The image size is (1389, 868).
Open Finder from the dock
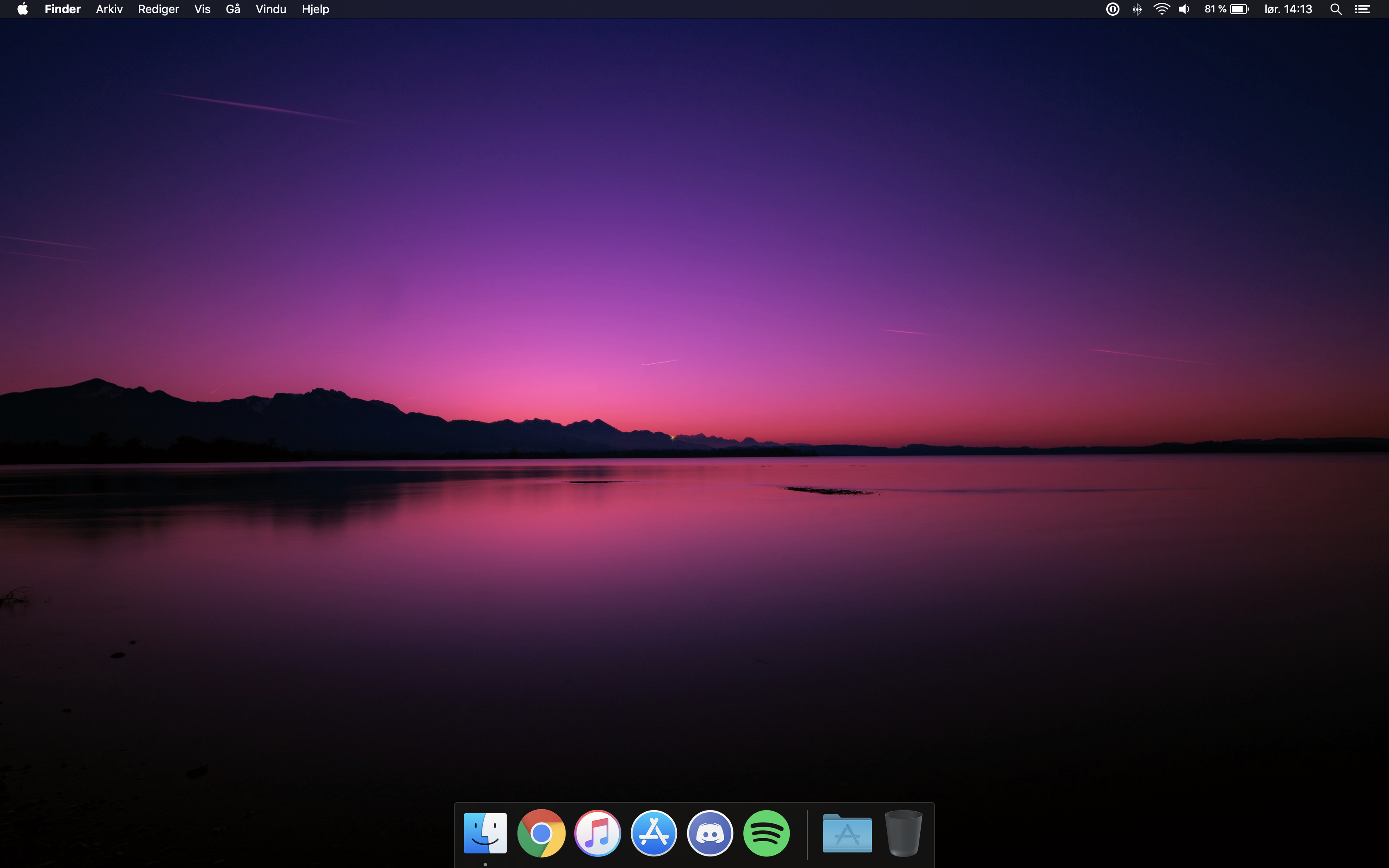[485, 833]
